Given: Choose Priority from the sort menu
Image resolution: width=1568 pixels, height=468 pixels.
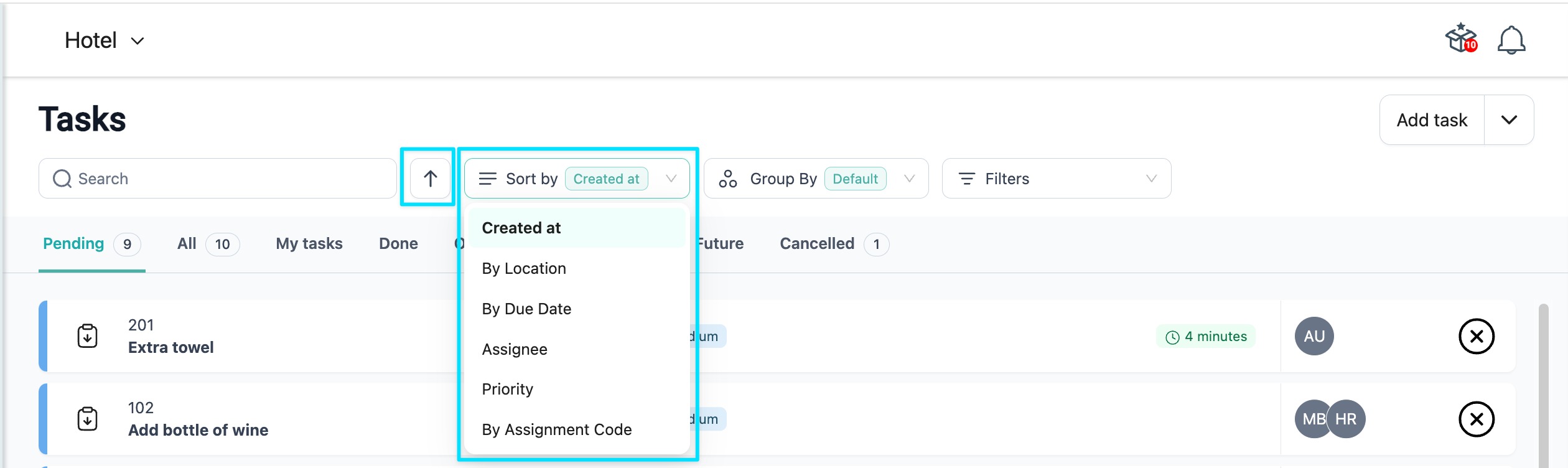Looking at the screenshot, I should (x=507, y=389).
